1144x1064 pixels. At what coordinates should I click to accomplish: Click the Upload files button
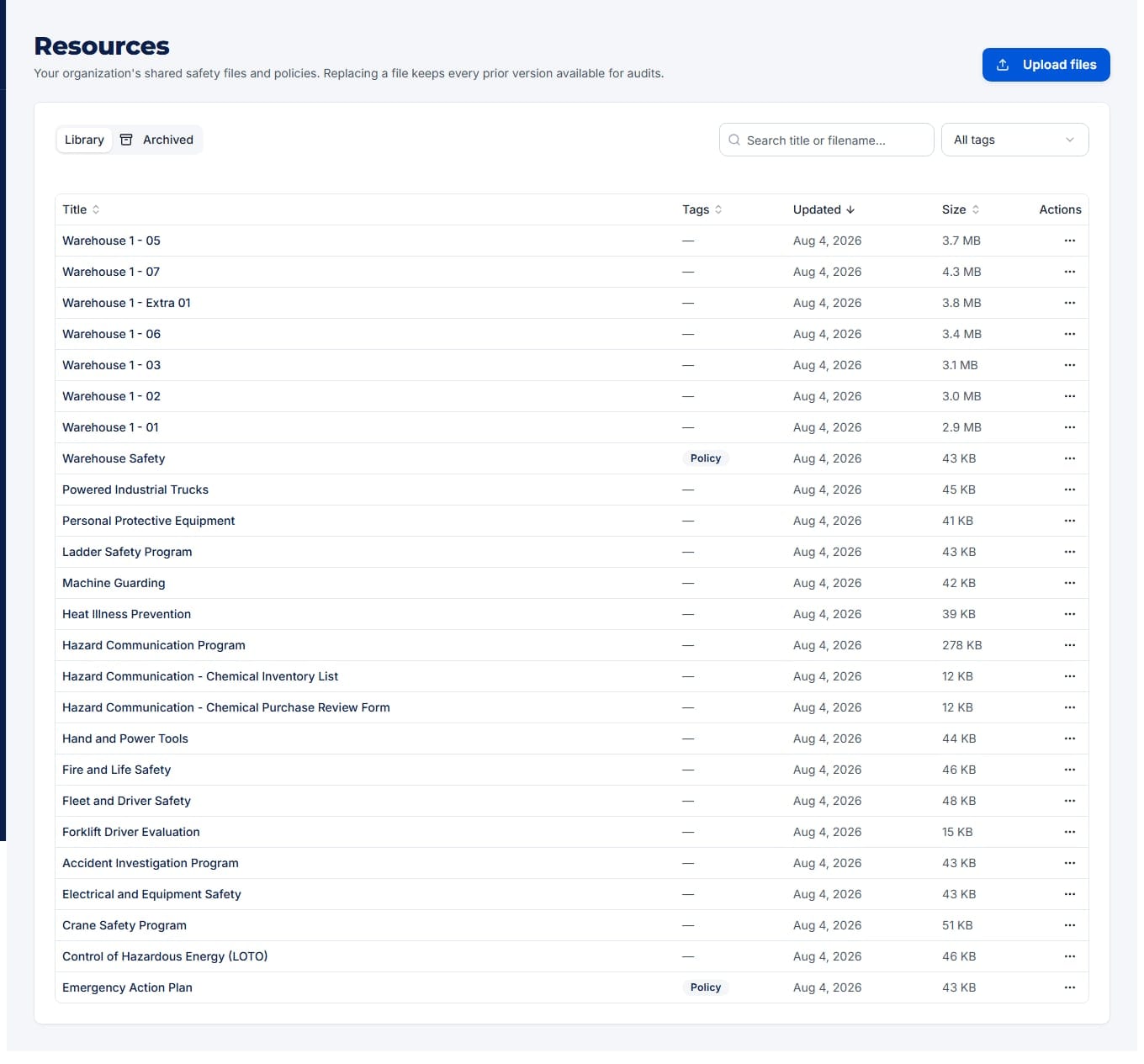tap(1046, 65)
